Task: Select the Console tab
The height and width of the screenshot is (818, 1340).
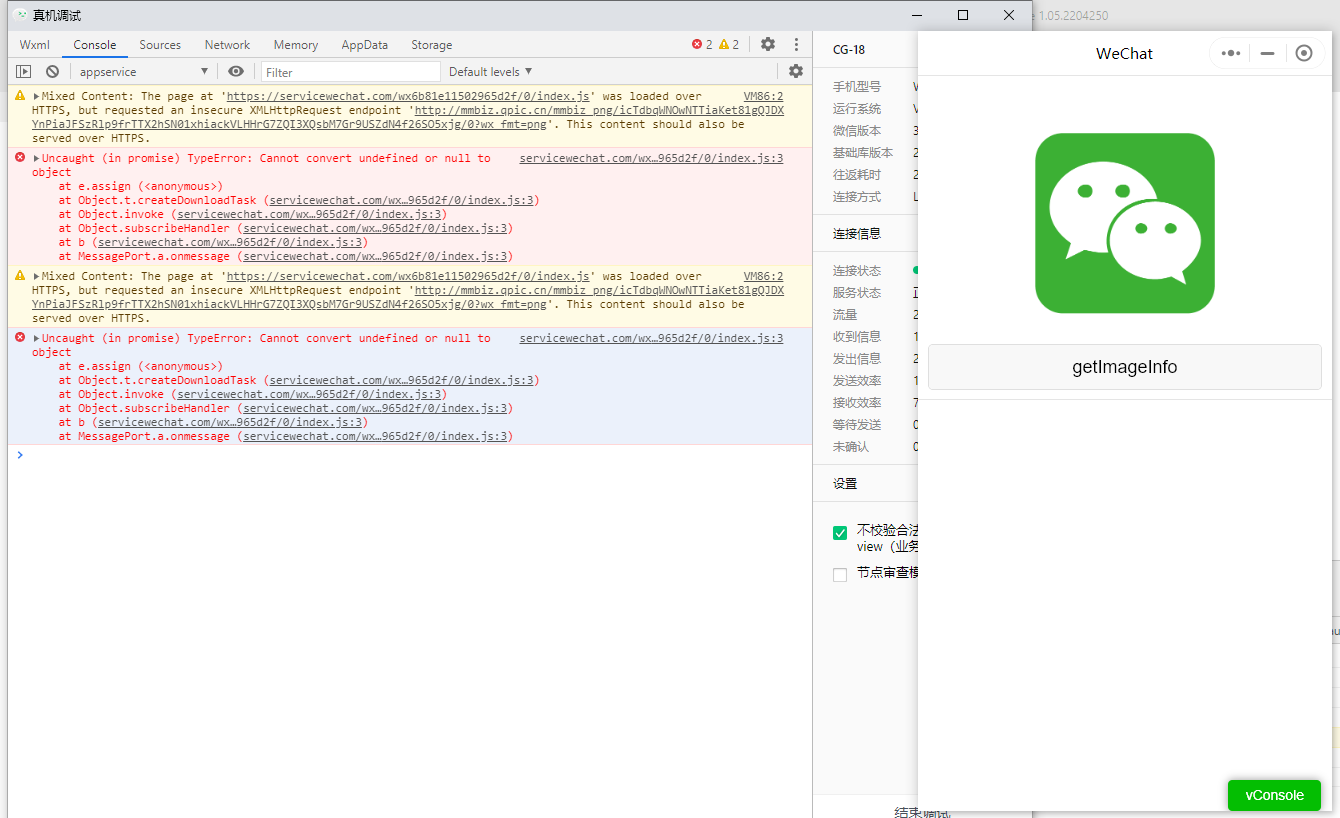Action: click(x=95, y=45)
